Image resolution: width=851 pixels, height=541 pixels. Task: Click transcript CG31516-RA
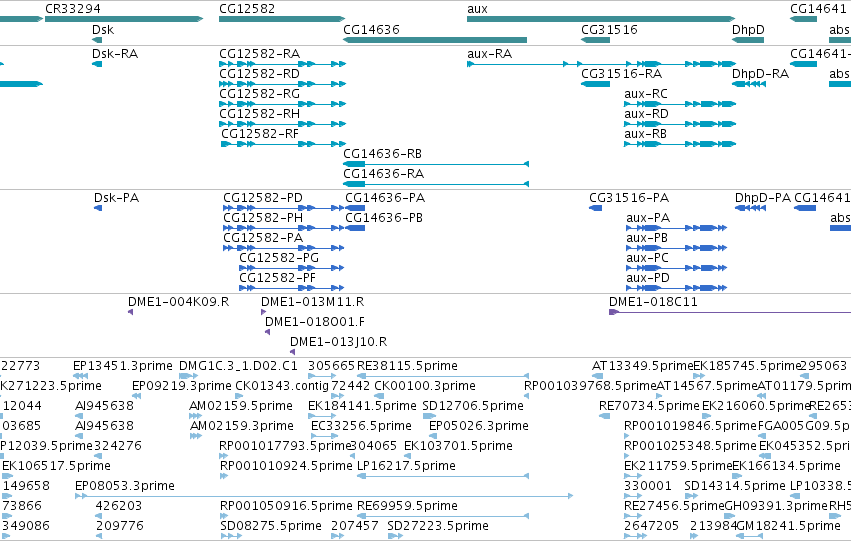tap(621, 74)
